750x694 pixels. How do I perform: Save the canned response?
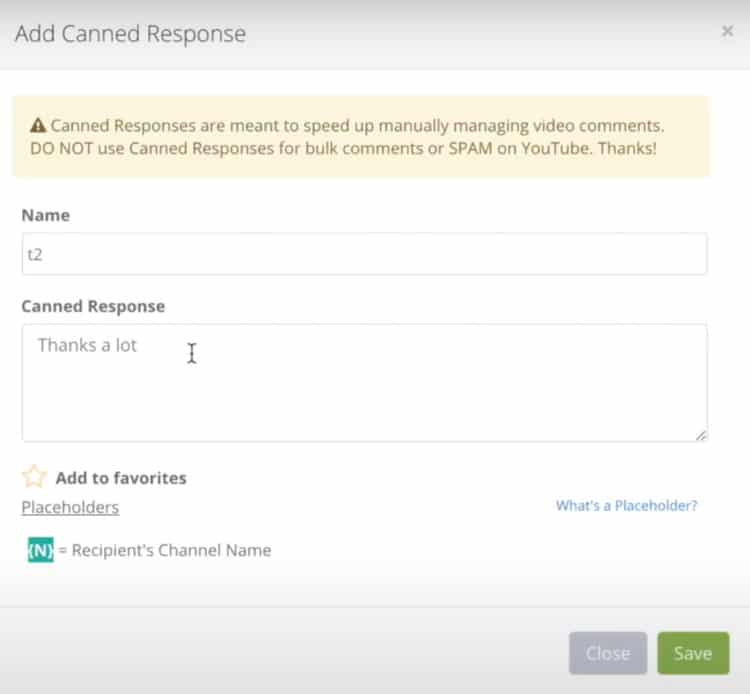[693, 653]
